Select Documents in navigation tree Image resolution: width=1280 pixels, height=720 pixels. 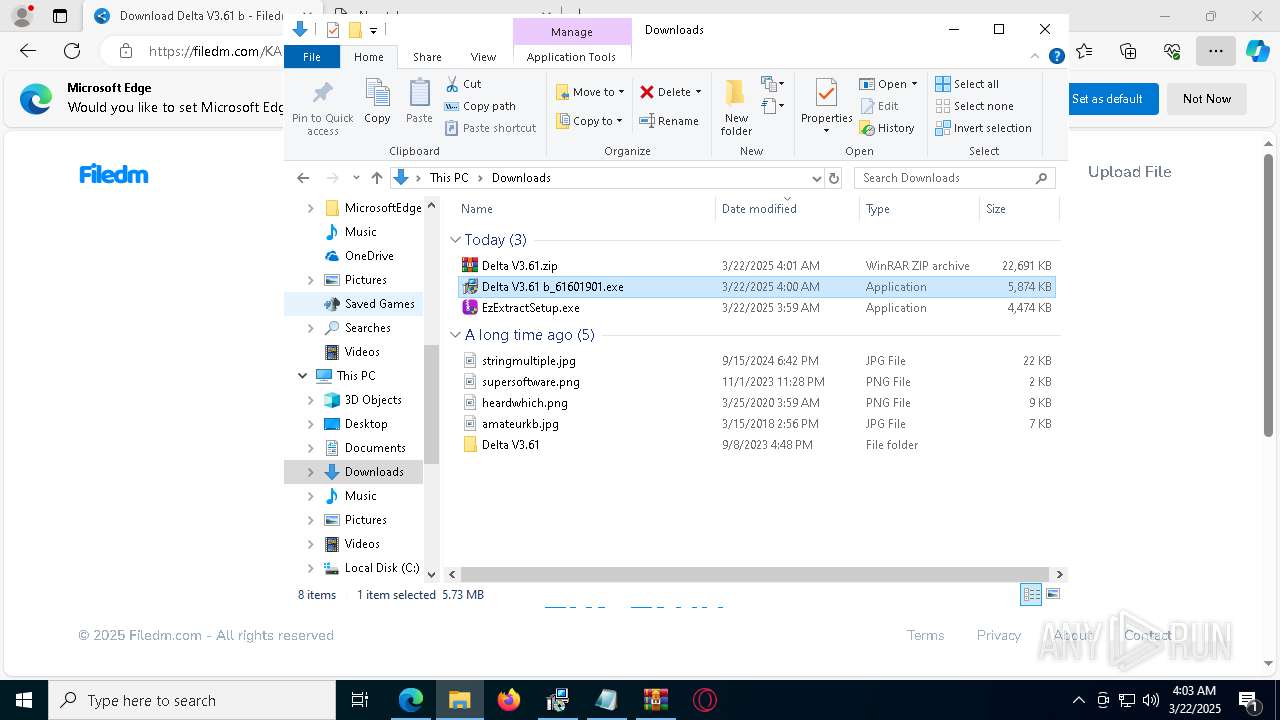pyautogui.click(x=375, y=448)
